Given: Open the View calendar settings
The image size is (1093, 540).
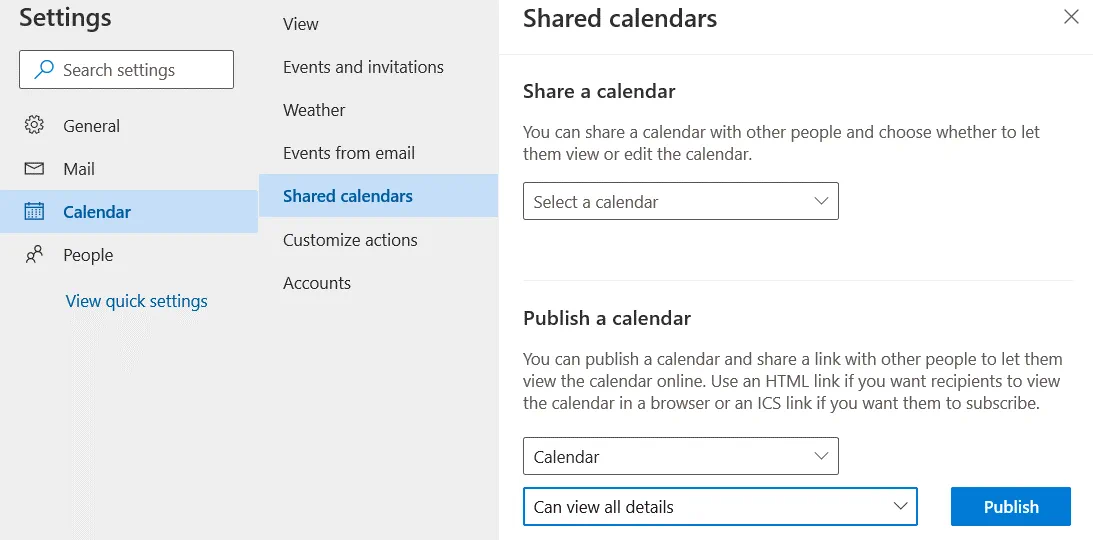Looking at the screenshot, I should (301, 24).
